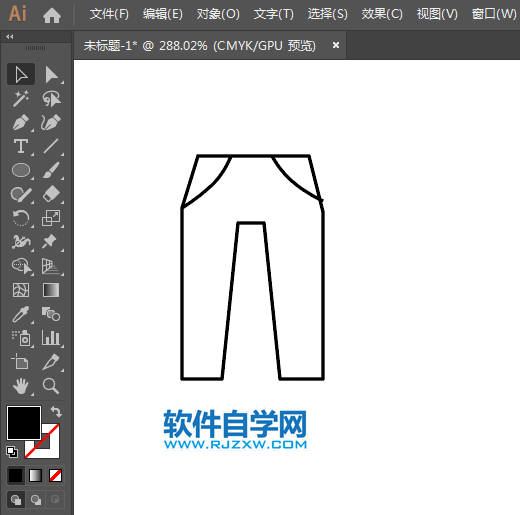This screenshot has width=520, height=515.
Task: Activate the Type tool
Action: tap(21, 146)
